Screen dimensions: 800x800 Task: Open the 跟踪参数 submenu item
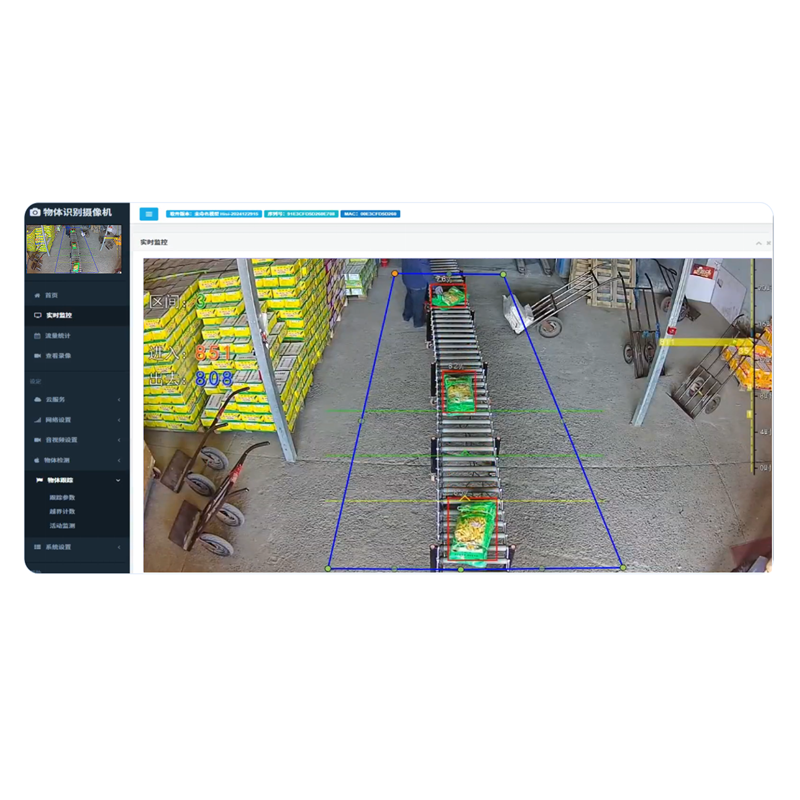click(62, 497)
